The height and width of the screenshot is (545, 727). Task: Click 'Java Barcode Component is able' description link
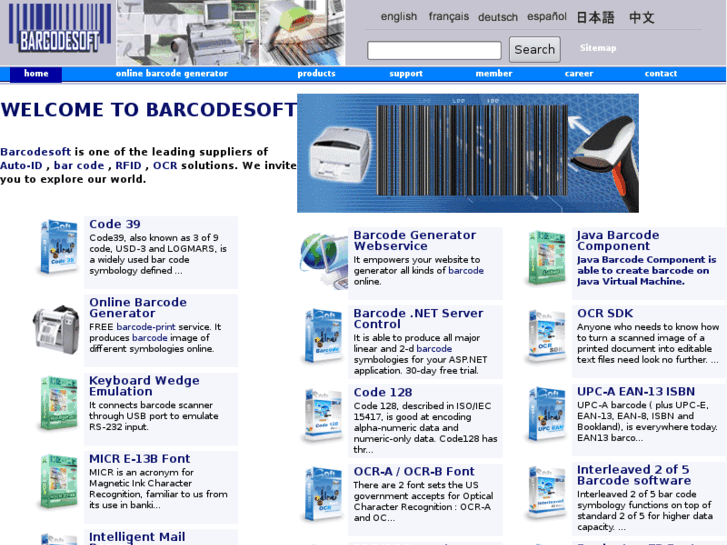tap(646, 270)
